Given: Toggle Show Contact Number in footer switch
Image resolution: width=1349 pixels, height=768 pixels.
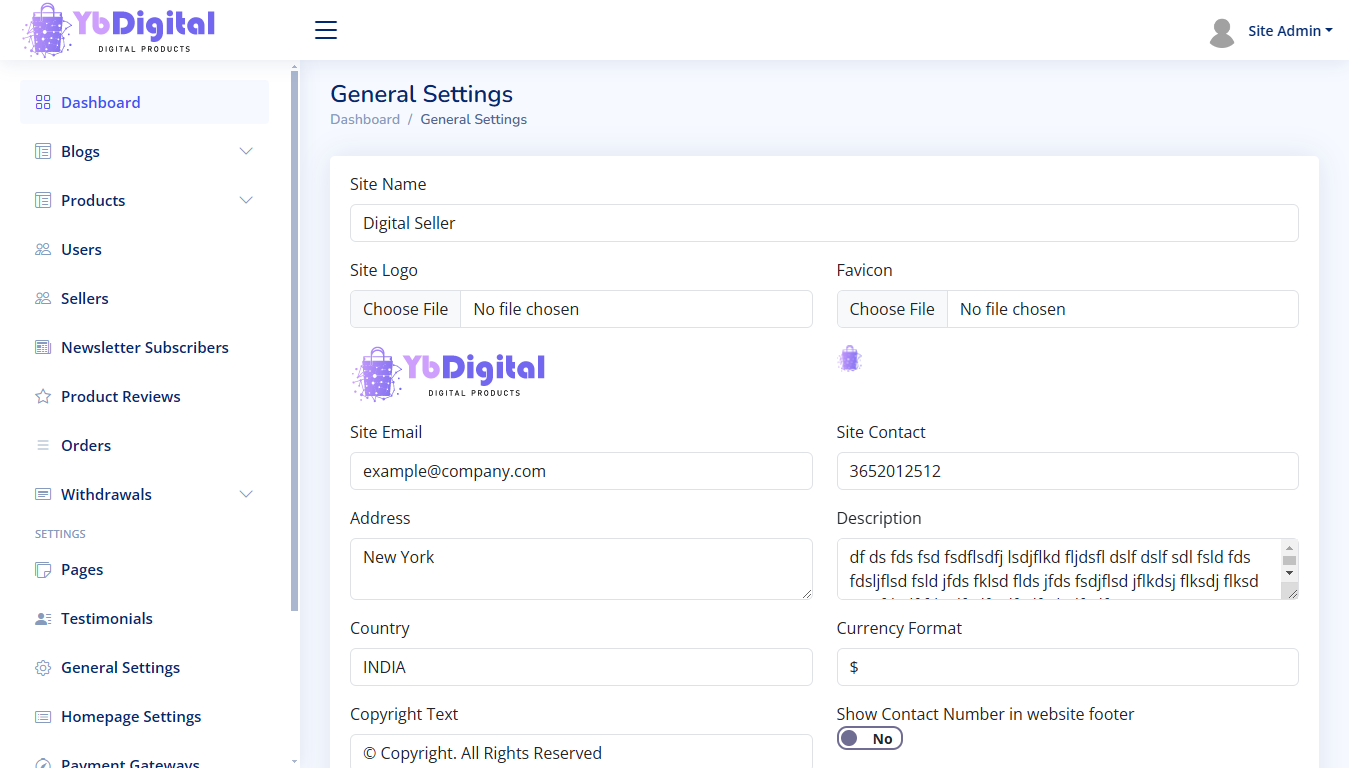Looking at the screenshot, I should (869, 739).
